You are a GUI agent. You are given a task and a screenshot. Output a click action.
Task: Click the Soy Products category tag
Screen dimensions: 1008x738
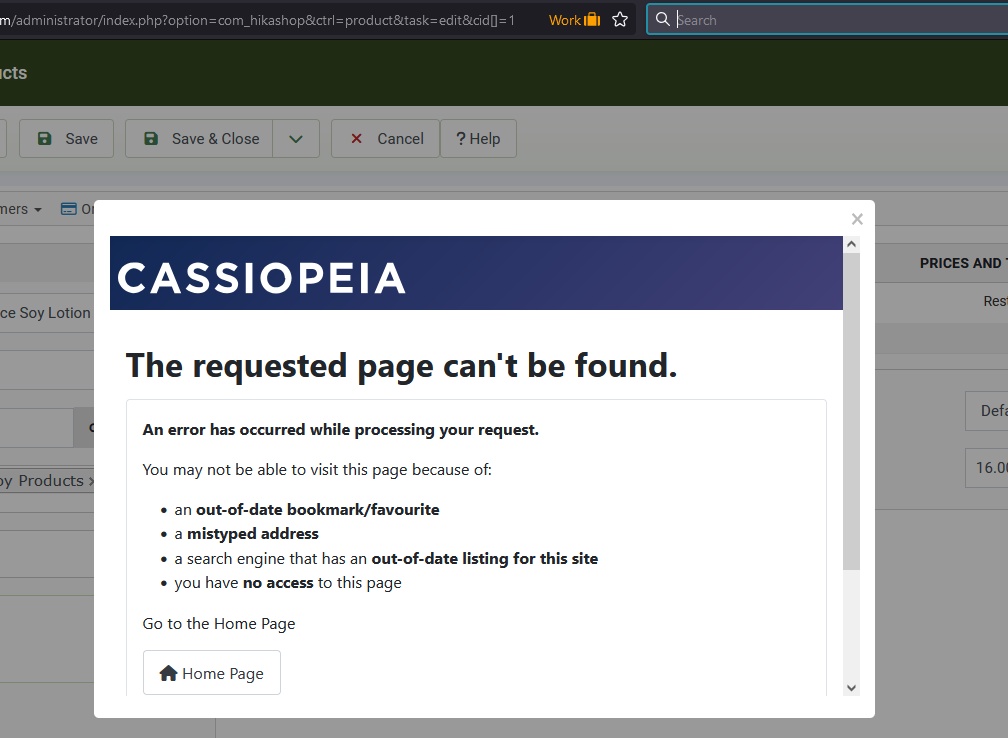point(46,480)
